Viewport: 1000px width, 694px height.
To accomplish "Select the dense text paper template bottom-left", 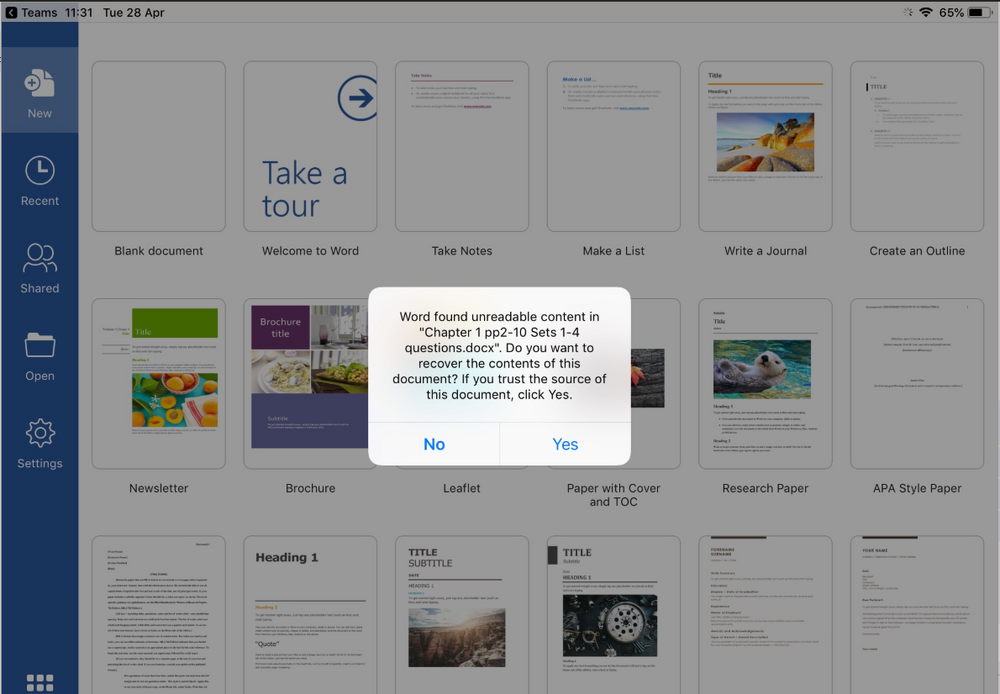I will pos(158,614).
